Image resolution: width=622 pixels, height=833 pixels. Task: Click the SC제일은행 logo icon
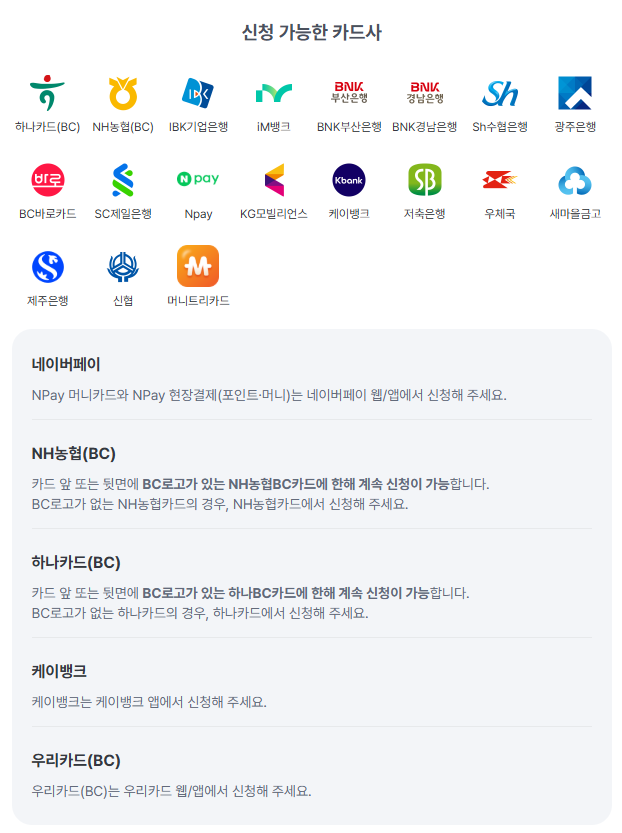click(123, 180)
